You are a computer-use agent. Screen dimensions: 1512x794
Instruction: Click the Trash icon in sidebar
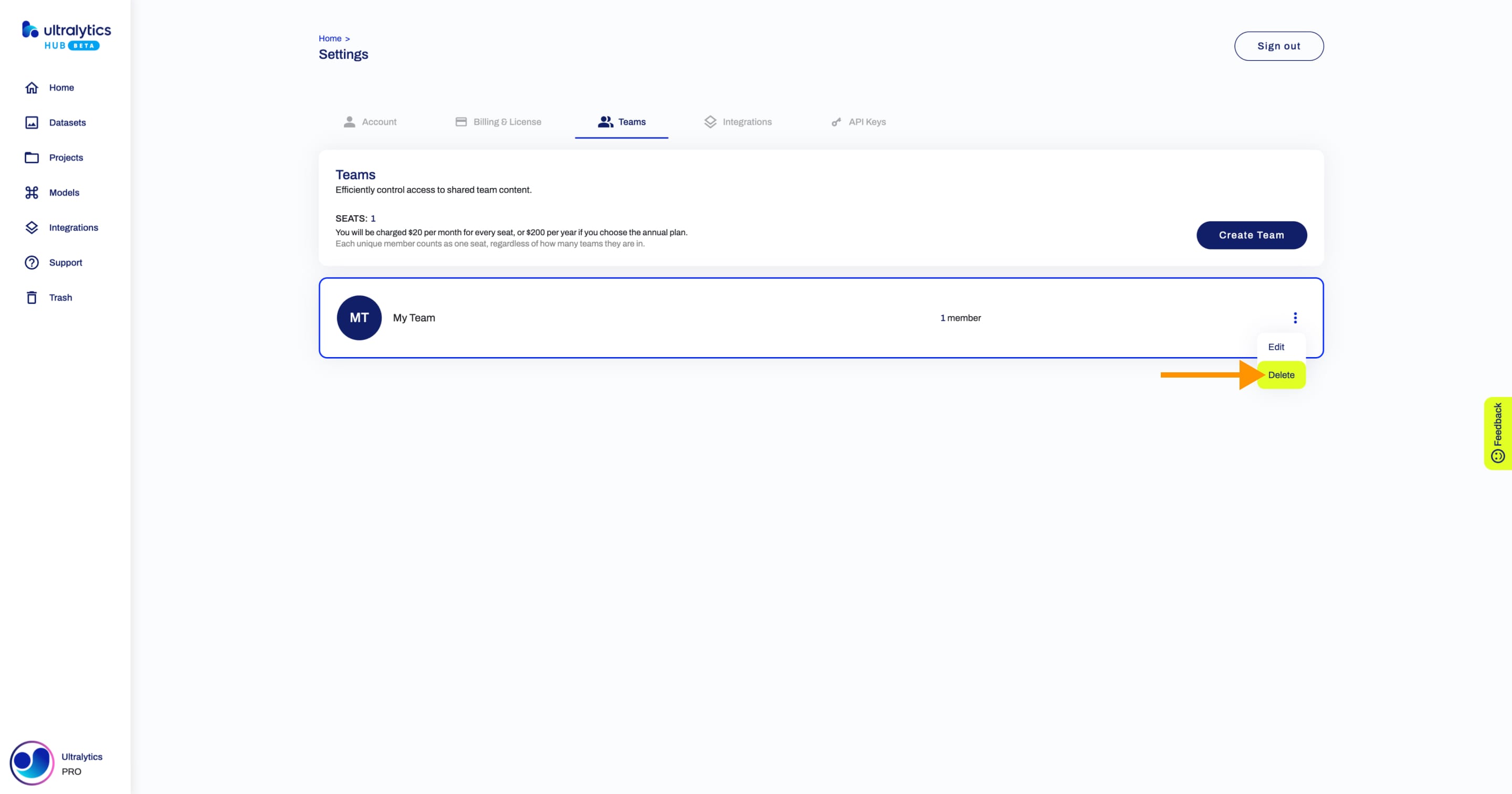coord(33,297)
